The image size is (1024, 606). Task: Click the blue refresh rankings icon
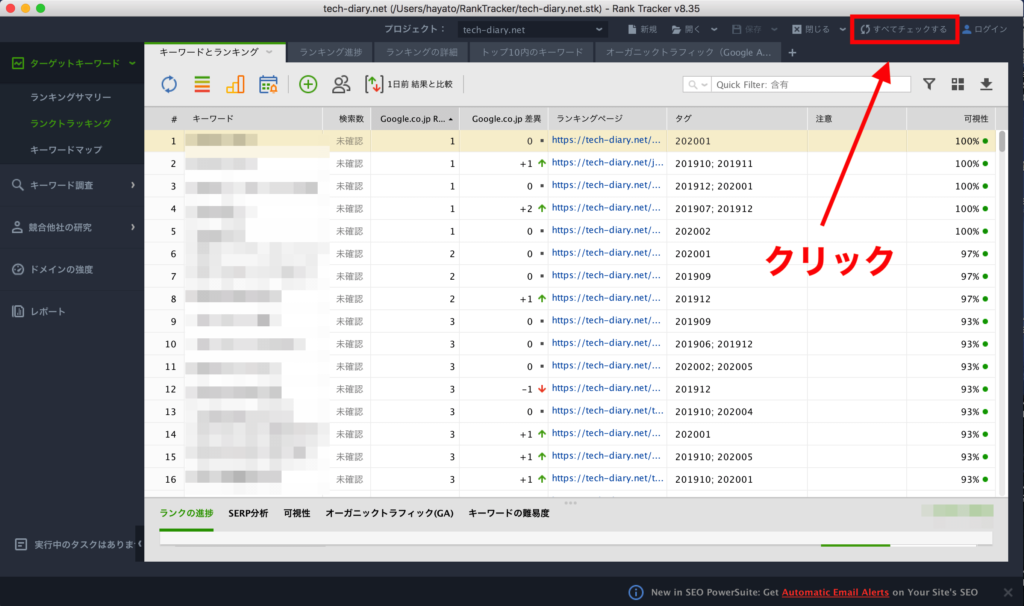pyautogui.click(x=169, y=84)
